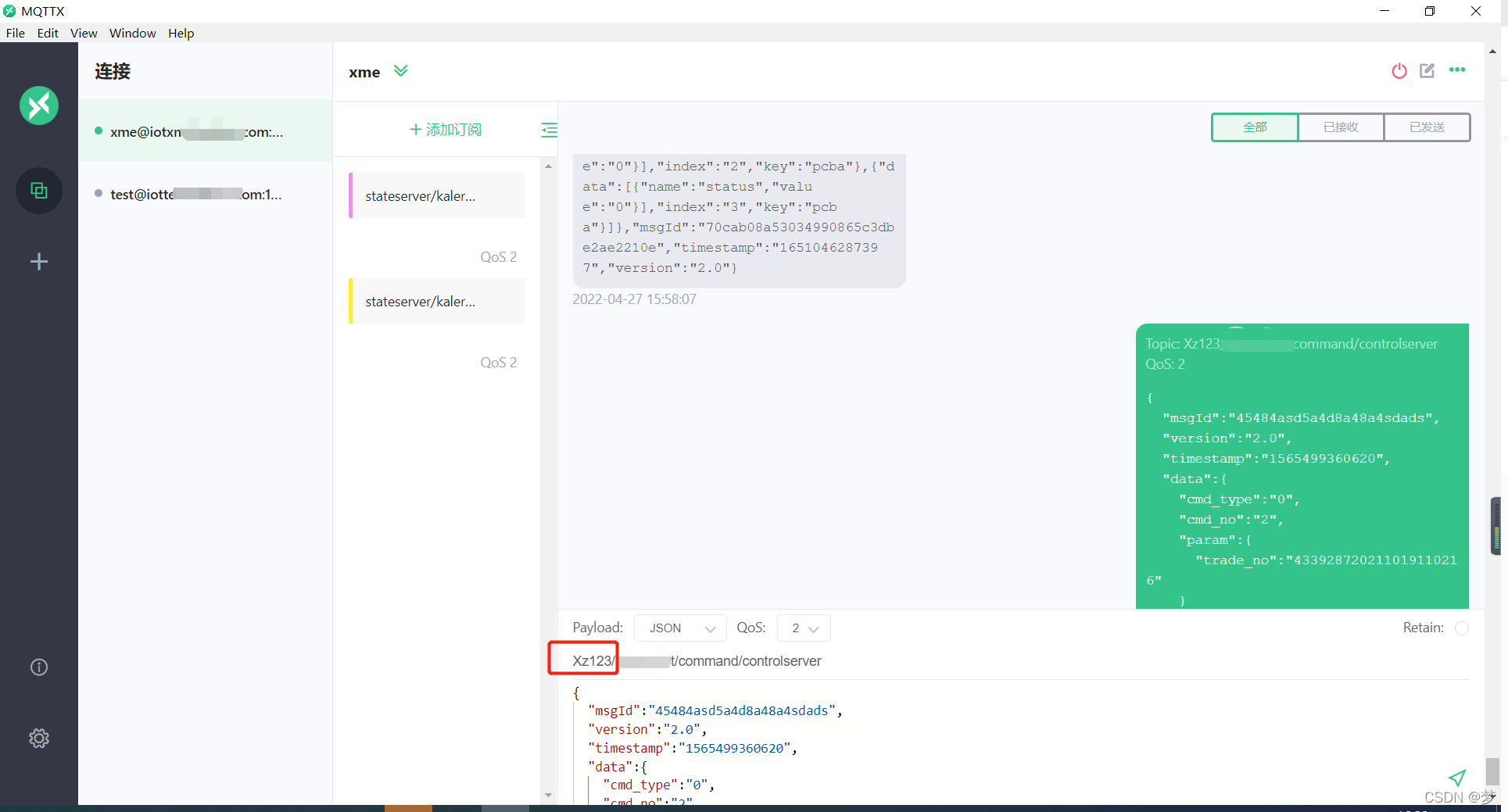
Task: Click the MQTTX logo in the sidebar
Action: [39, 106]
